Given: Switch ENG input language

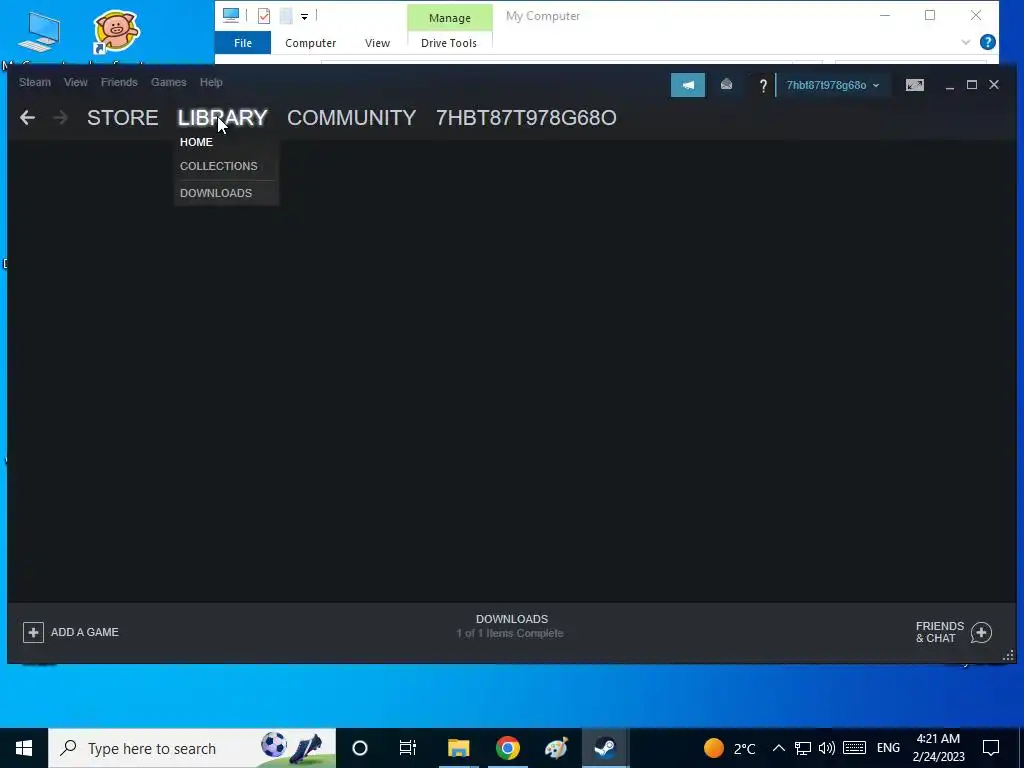Looking at the screenshot, I should tap(888, 748).
